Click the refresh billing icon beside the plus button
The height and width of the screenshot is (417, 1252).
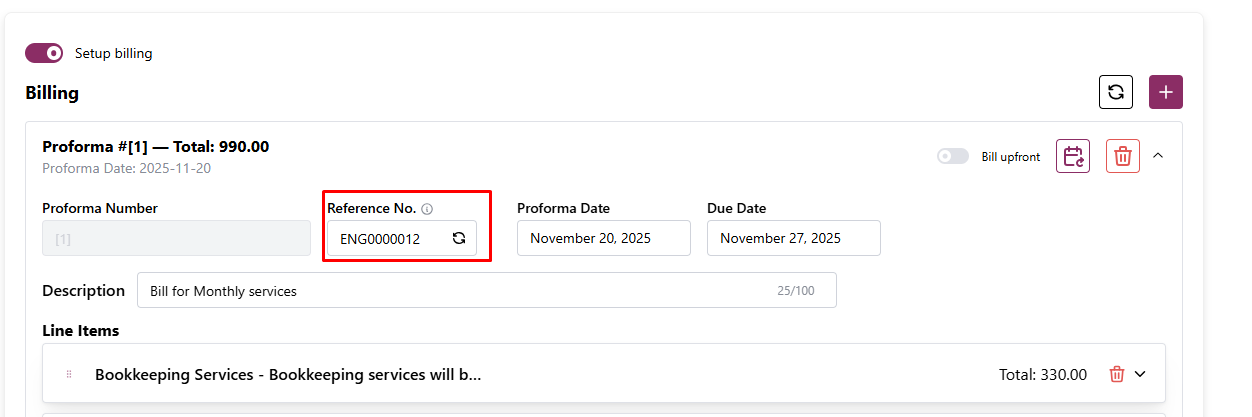[1116, 92]
